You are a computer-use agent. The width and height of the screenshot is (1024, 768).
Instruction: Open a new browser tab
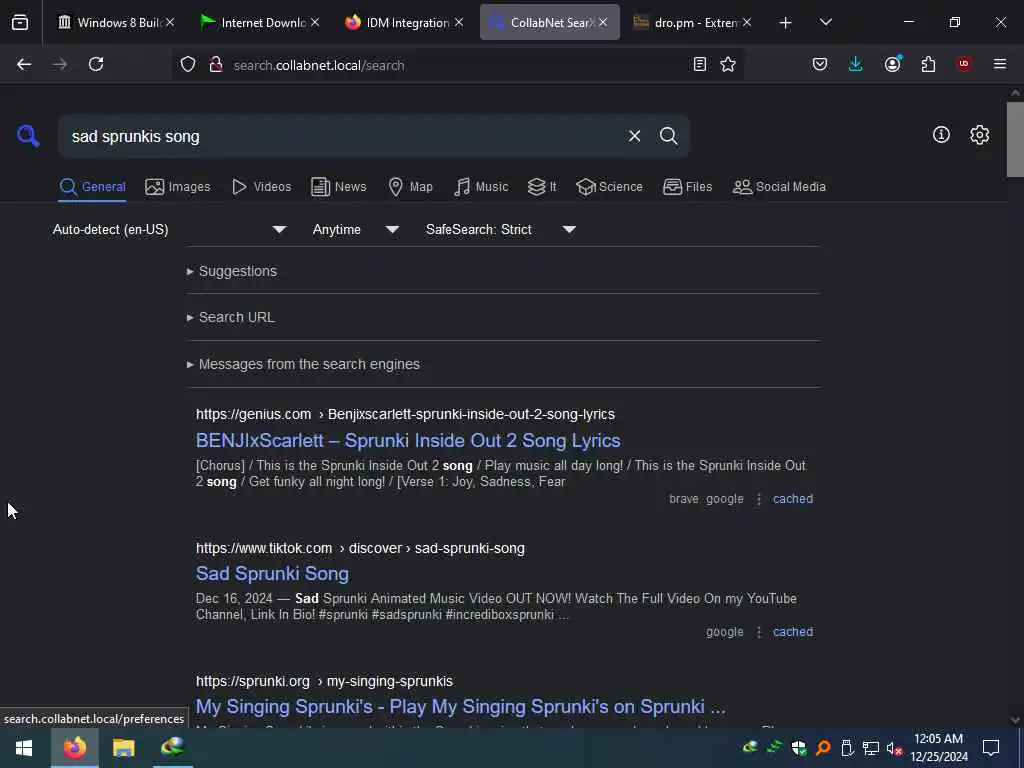(x=786, y=23)
